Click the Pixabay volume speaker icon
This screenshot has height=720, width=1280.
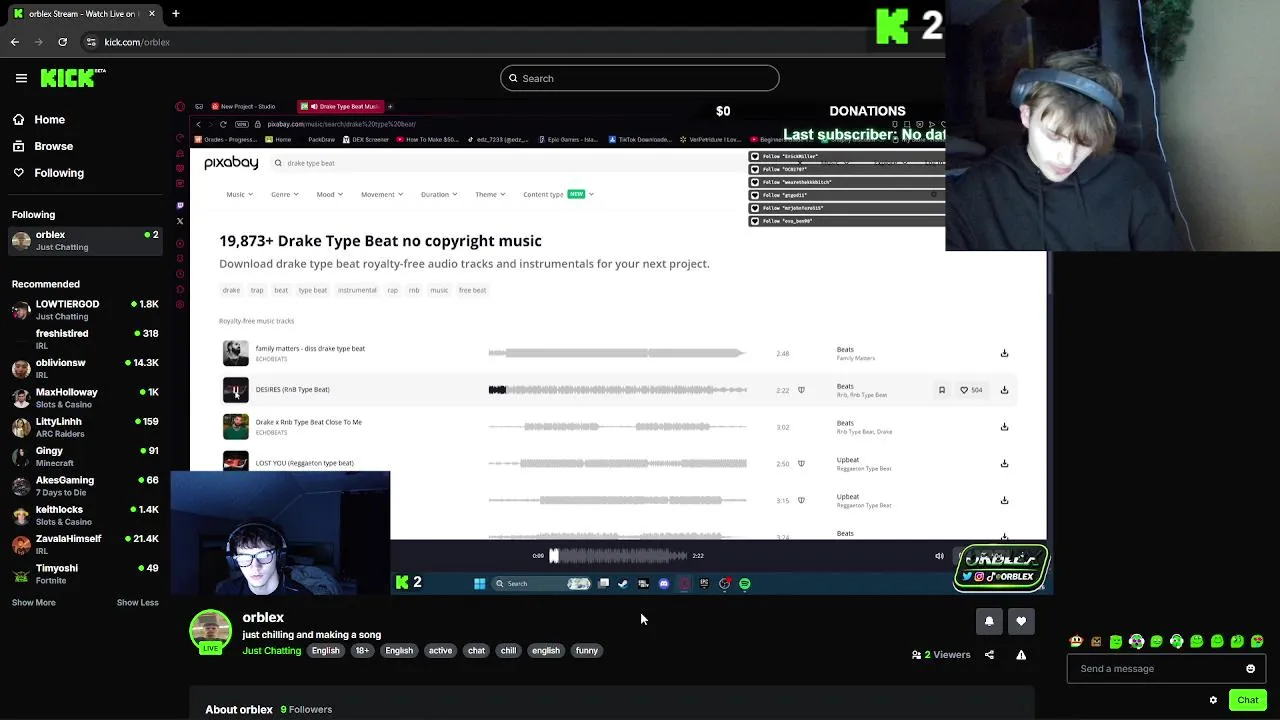[939, 556]
